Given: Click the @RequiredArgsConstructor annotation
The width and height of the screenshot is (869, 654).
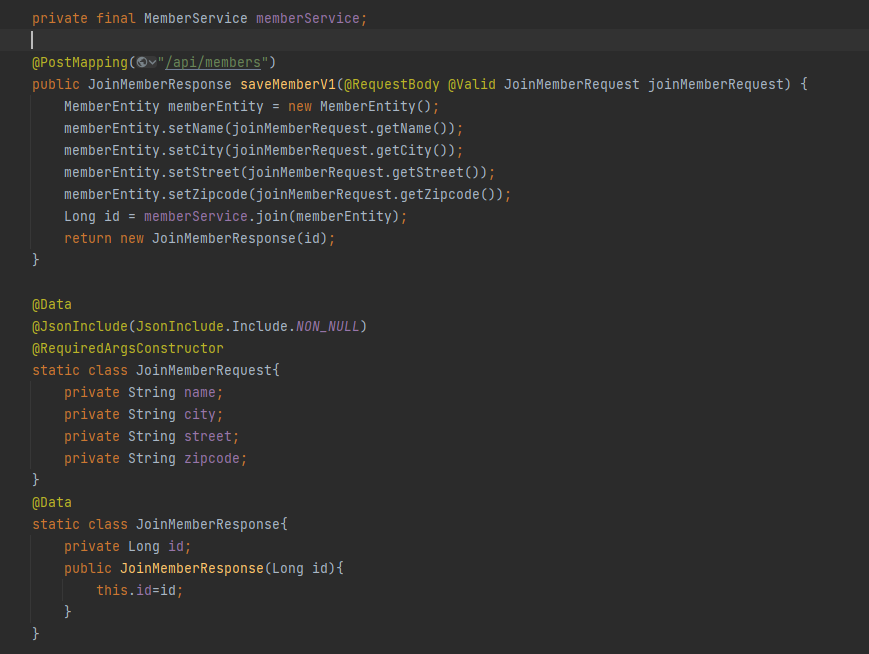Looking at the screenshot, I should 128,348.
